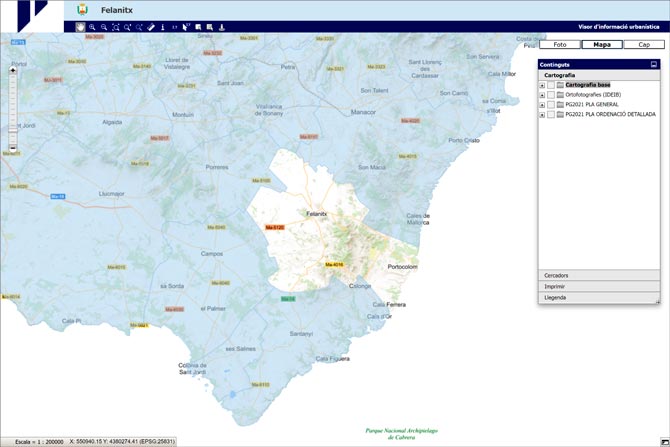Click the PLA ORDENACIÓ DETALLADA folder icon
Screen dimensions: 670x447
pyautogui.click(x=560, y=114)
